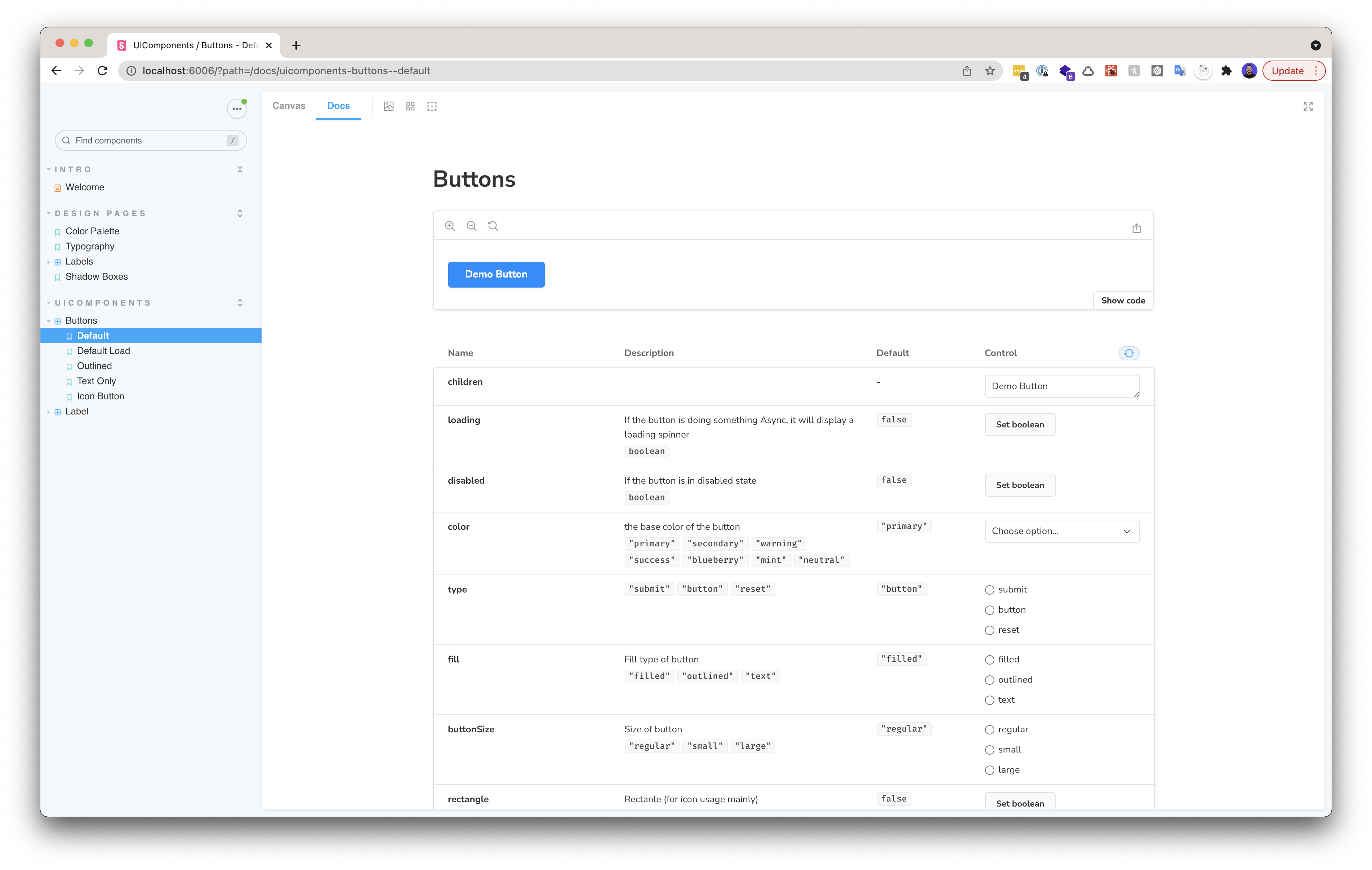Open the Choose option color dropdown
The width and height of the screenshot is (1372, 870).
(x=1061, y=531)
